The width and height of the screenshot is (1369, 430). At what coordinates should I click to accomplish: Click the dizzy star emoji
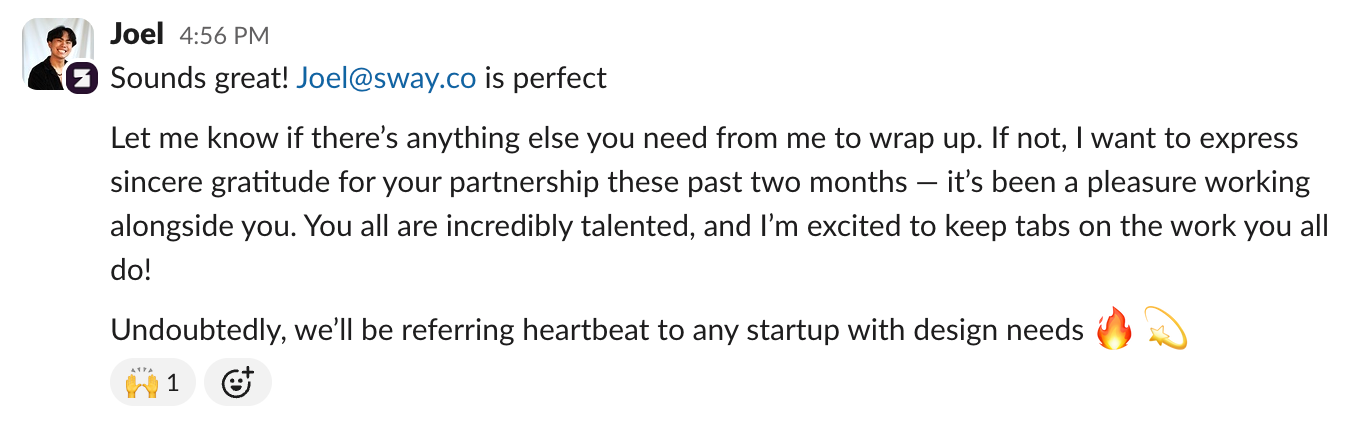point(1164,329)
